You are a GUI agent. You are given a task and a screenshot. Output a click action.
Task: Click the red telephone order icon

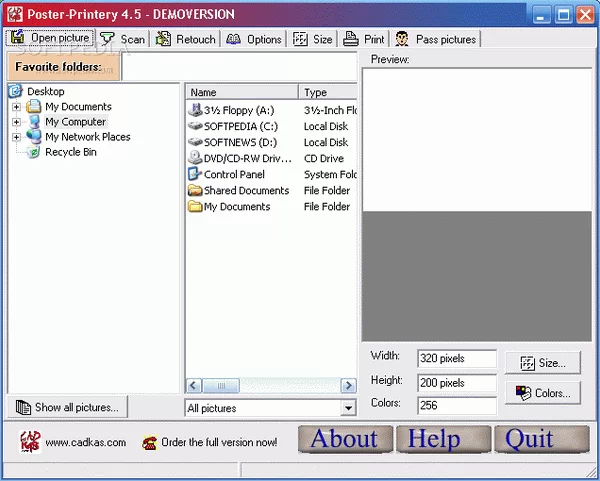click(x=149, y=443)
